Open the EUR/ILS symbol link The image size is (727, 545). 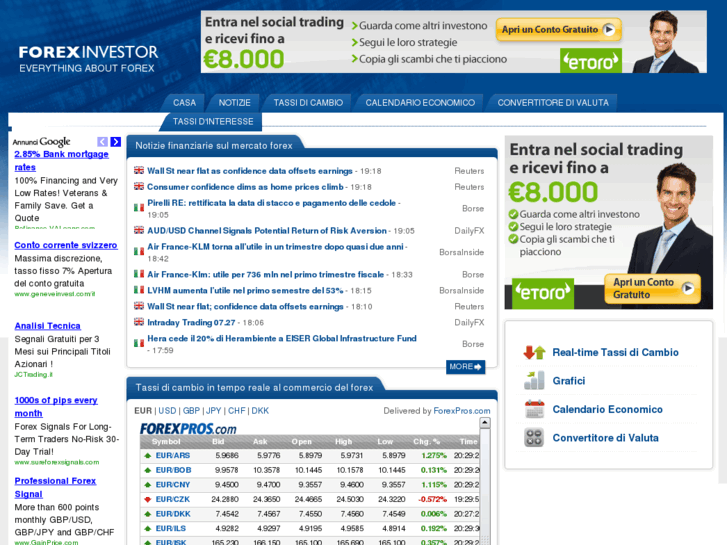tap(171, 528)
